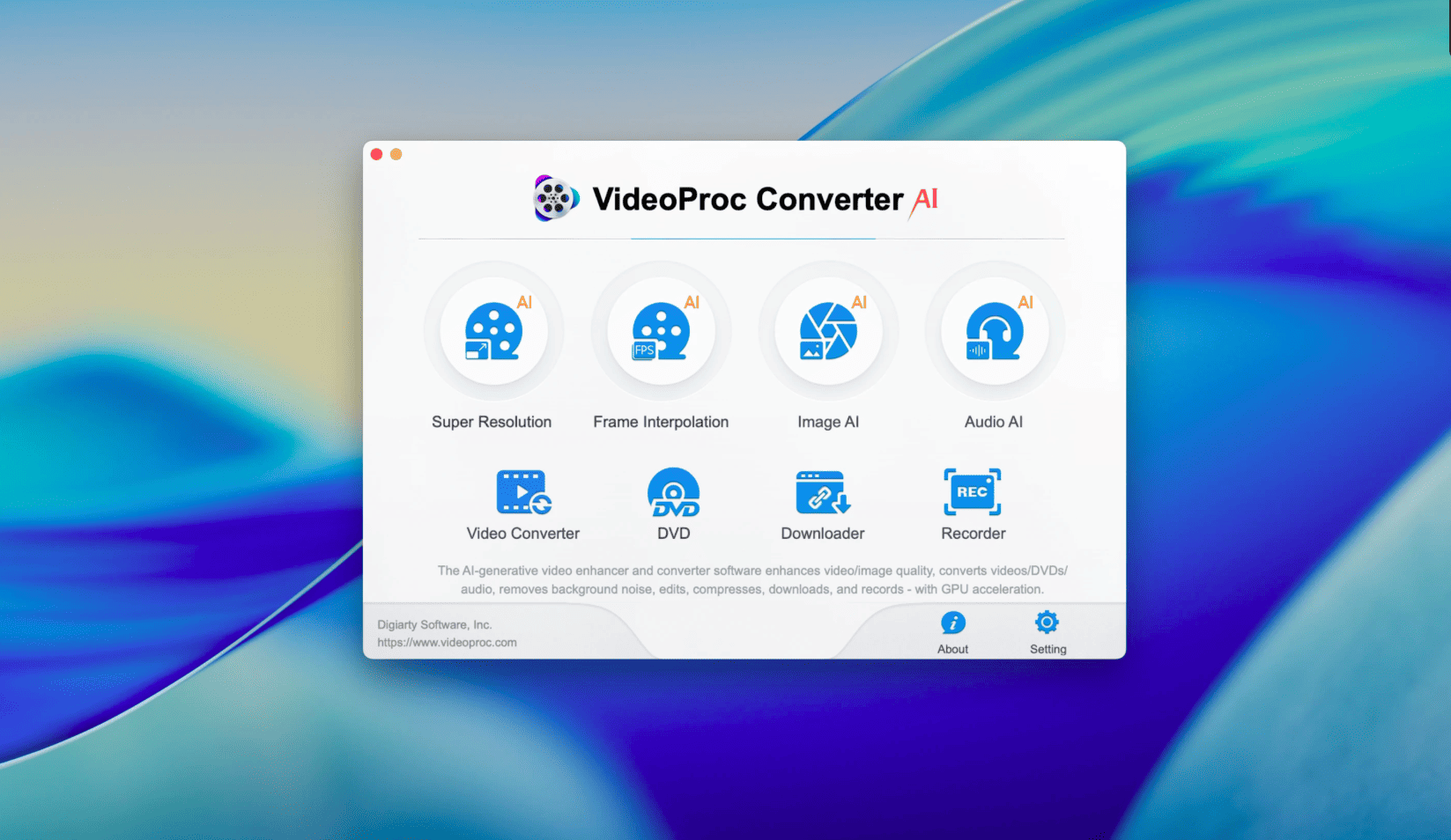This screenshot has width=1451, height=840.
Task: Open the Setting gear icon
Action: coord(1047,623)
